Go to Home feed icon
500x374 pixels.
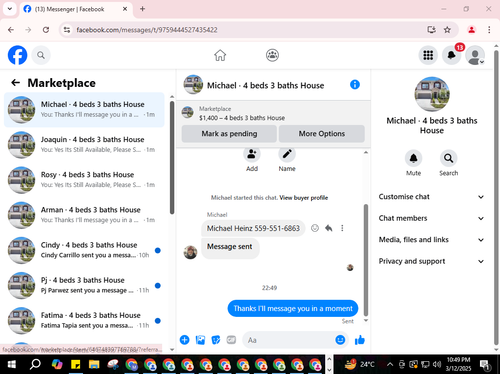pyautogui.click(x=220, y=55)
